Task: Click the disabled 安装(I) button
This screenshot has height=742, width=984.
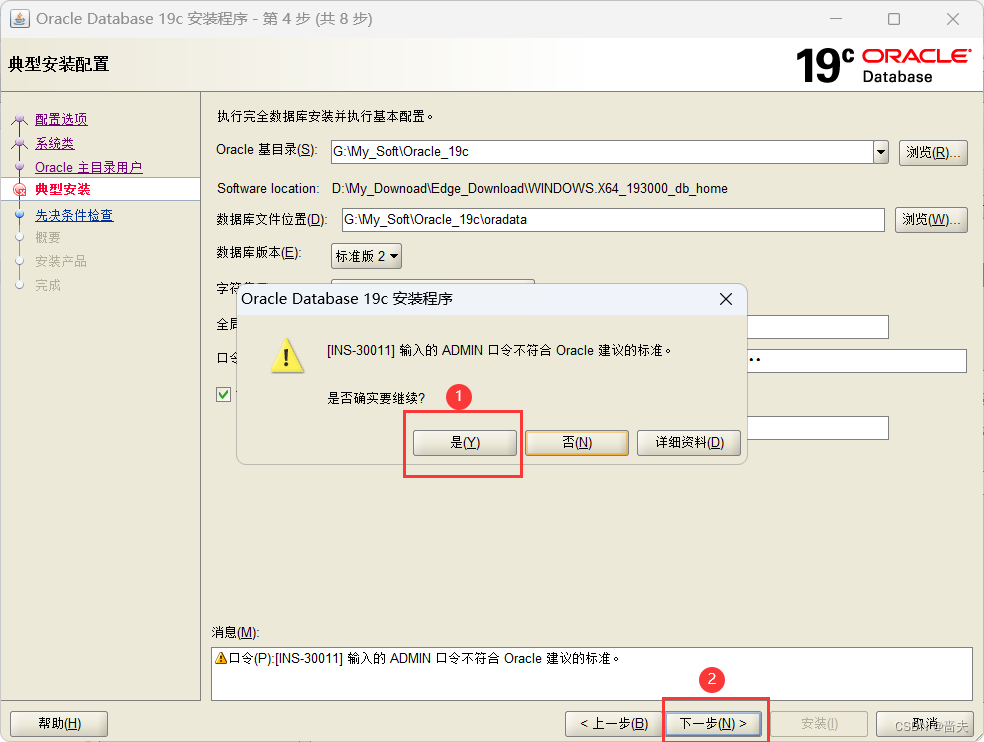Action: tap(819, 724)
